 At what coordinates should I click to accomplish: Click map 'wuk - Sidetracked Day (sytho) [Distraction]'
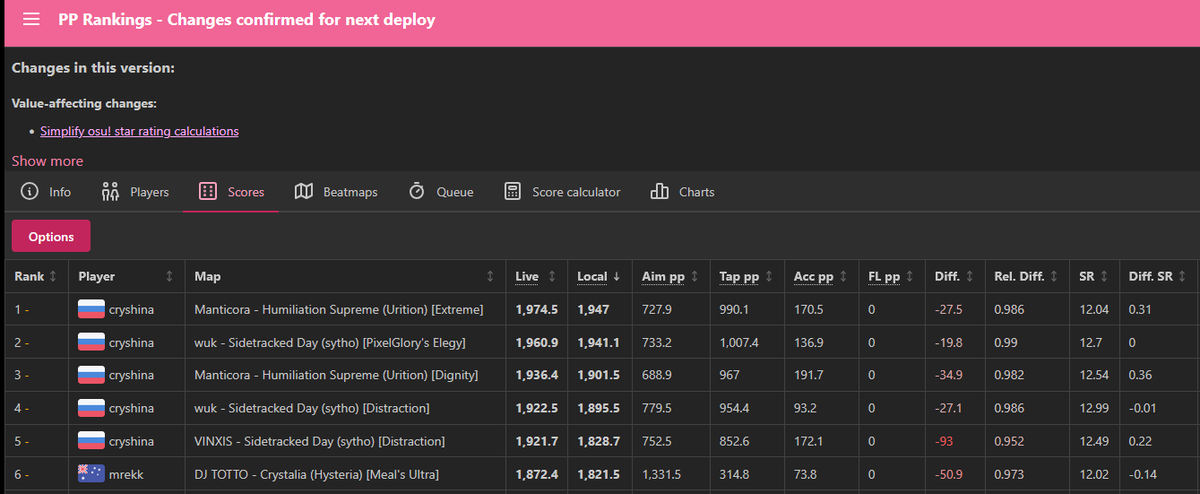click(312, 408)
